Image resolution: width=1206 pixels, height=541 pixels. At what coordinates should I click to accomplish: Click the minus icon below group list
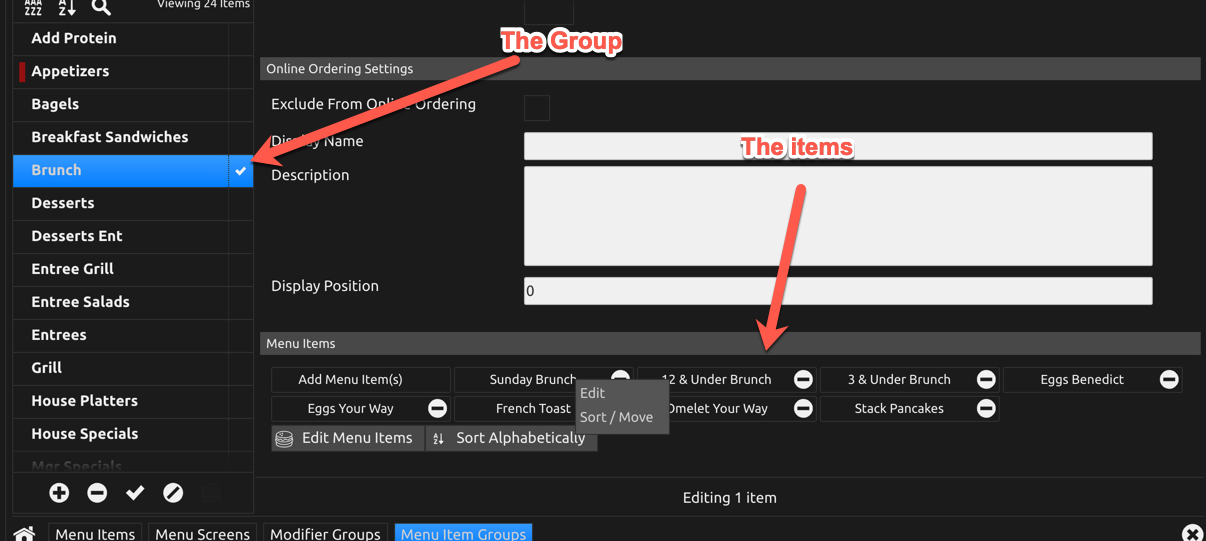point(97,493)
